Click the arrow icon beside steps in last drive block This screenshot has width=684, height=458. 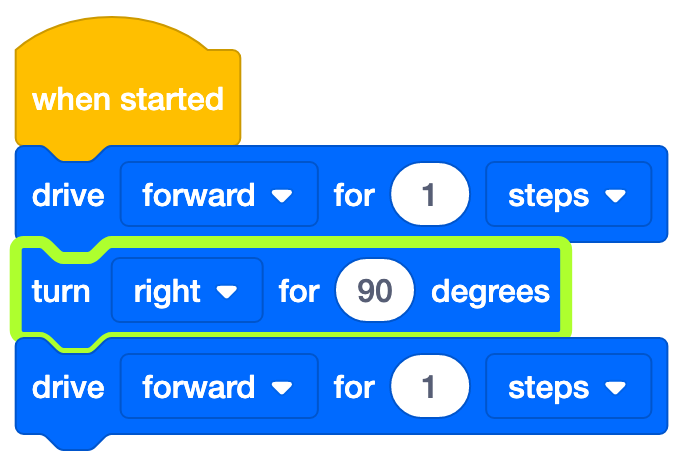[x=616, y=388]
